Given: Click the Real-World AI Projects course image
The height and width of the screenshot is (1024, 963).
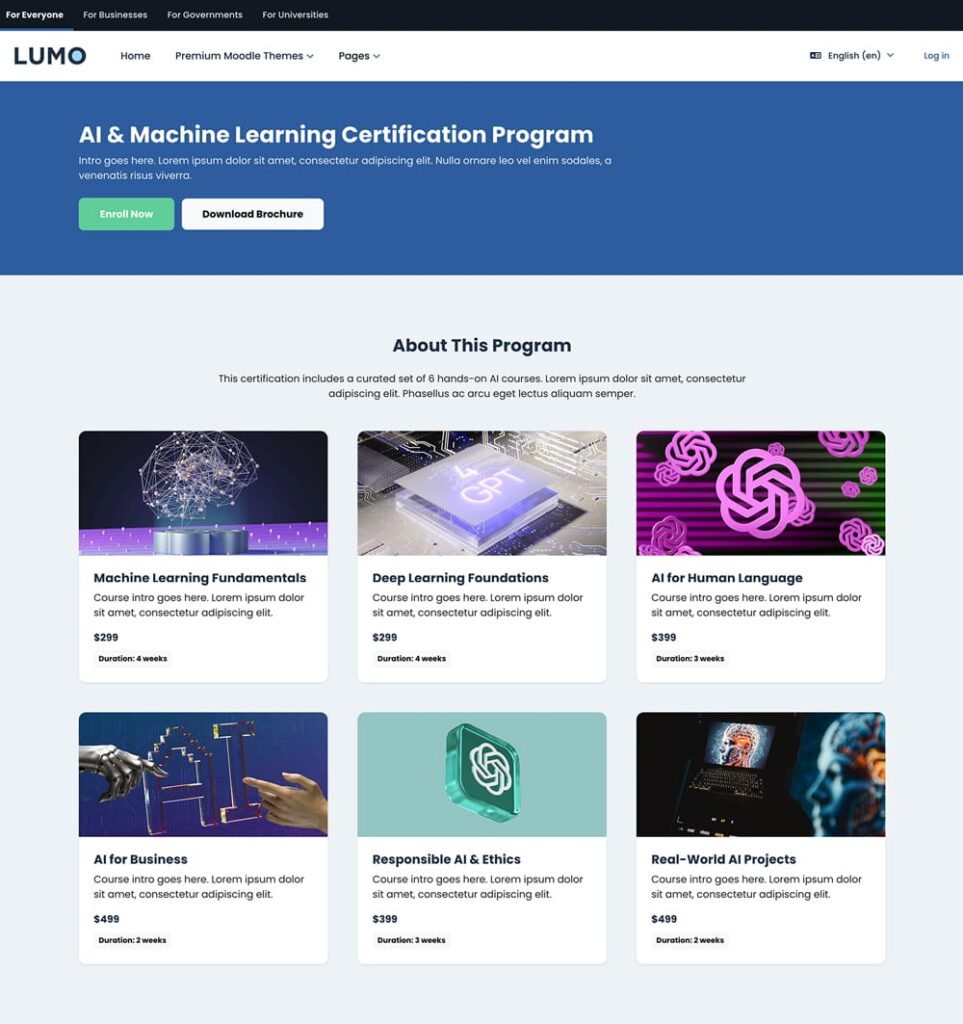Looking at the screenshot, I should click(760, 773).
